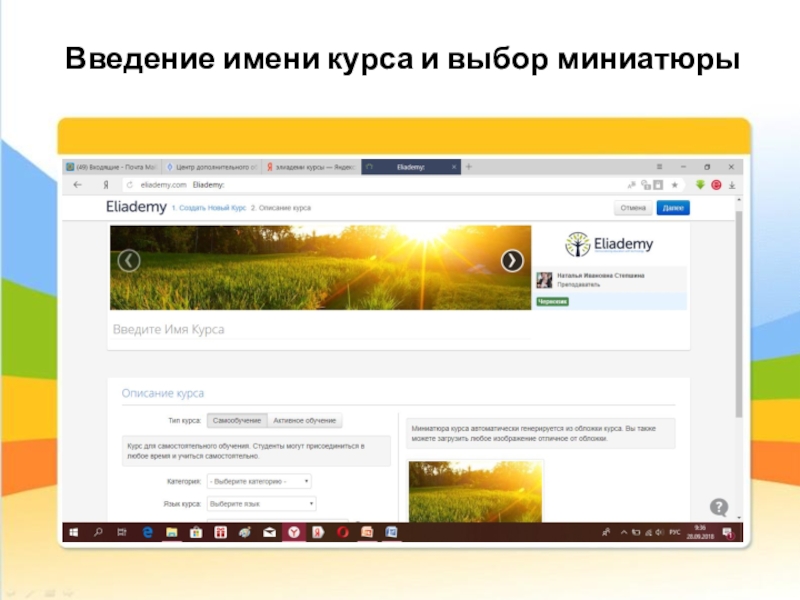Select the Активное обучение course type

(x=305, y=421)
